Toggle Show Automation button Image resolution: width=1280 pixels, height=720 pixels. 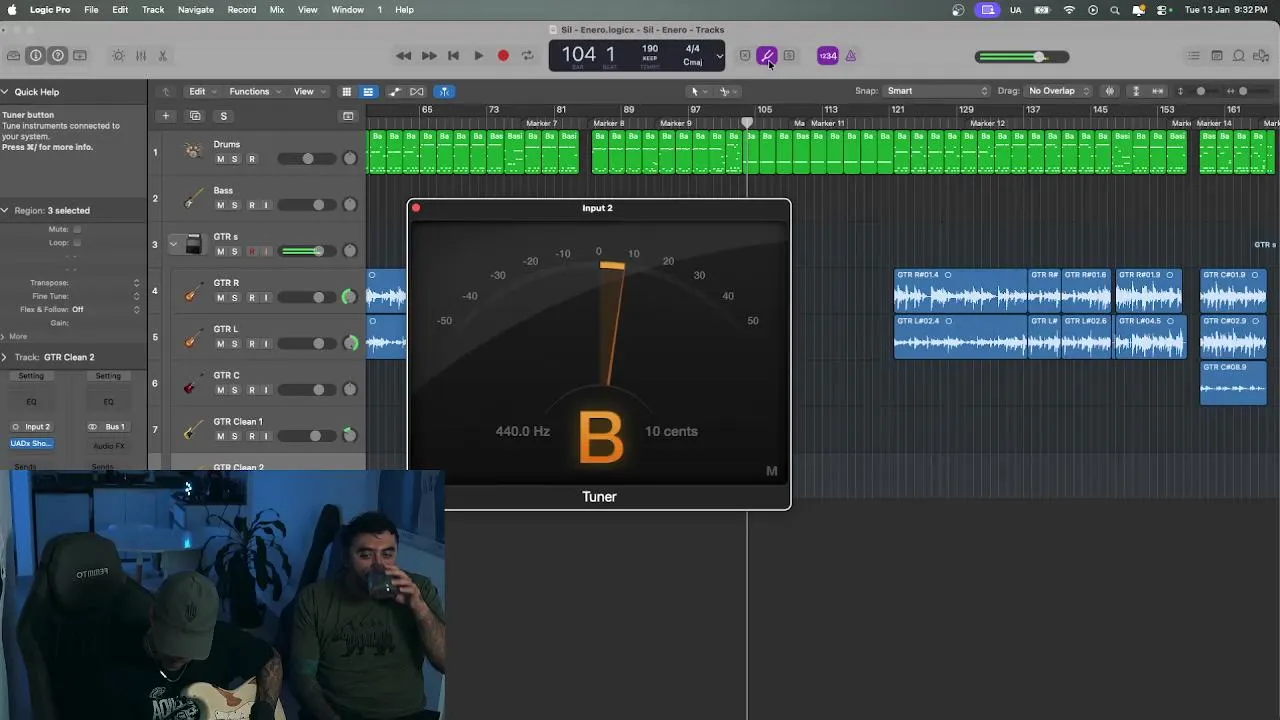point(395,91)
